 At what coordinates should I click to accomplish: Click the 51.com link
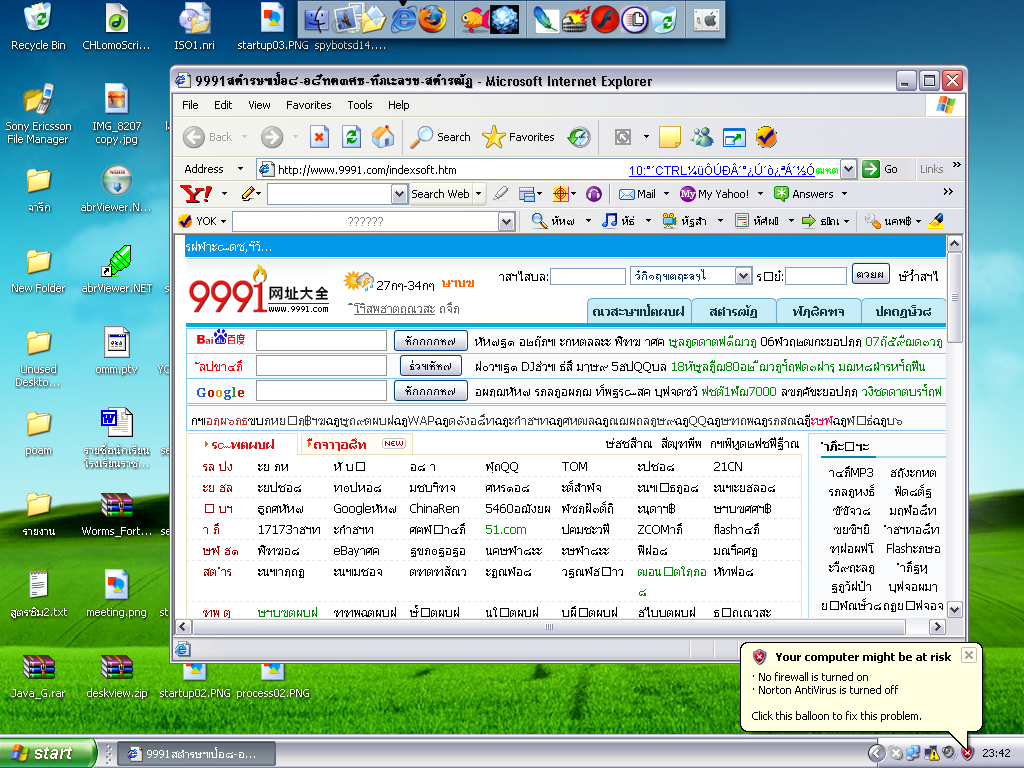click(505, 530)
